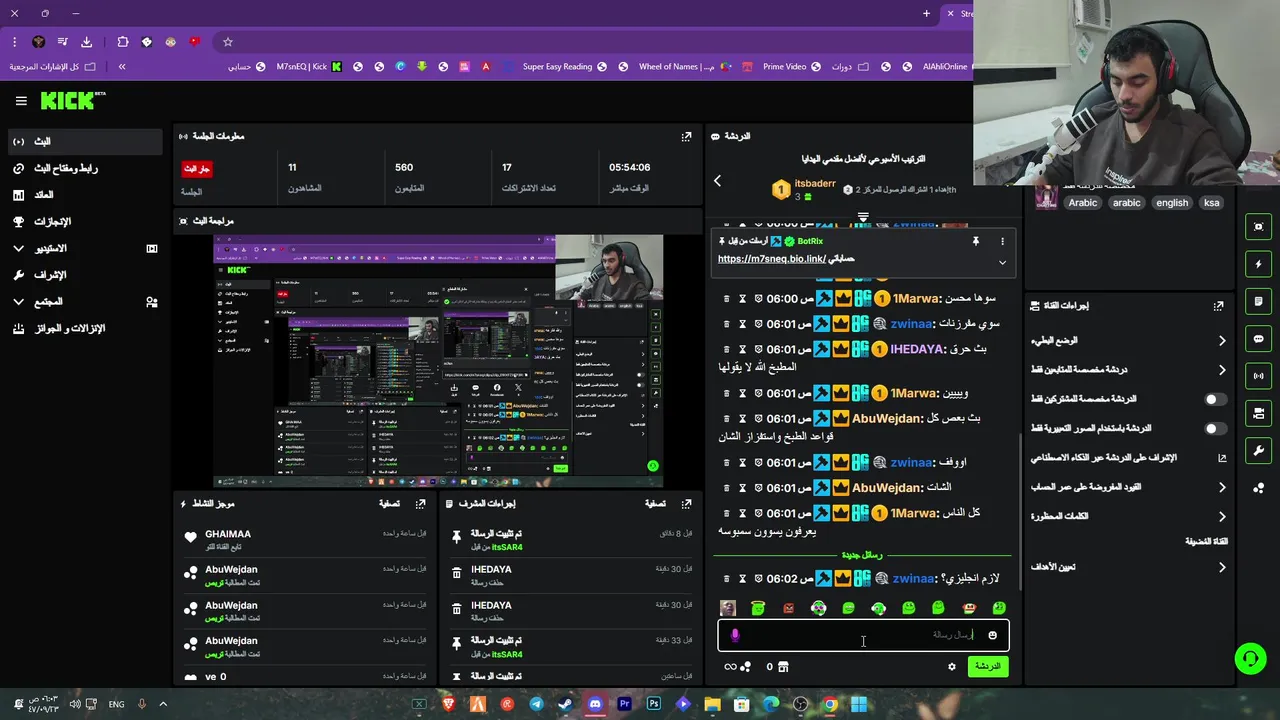
Task: Open pinned message three-dot options
Action: pos(1002,241)
